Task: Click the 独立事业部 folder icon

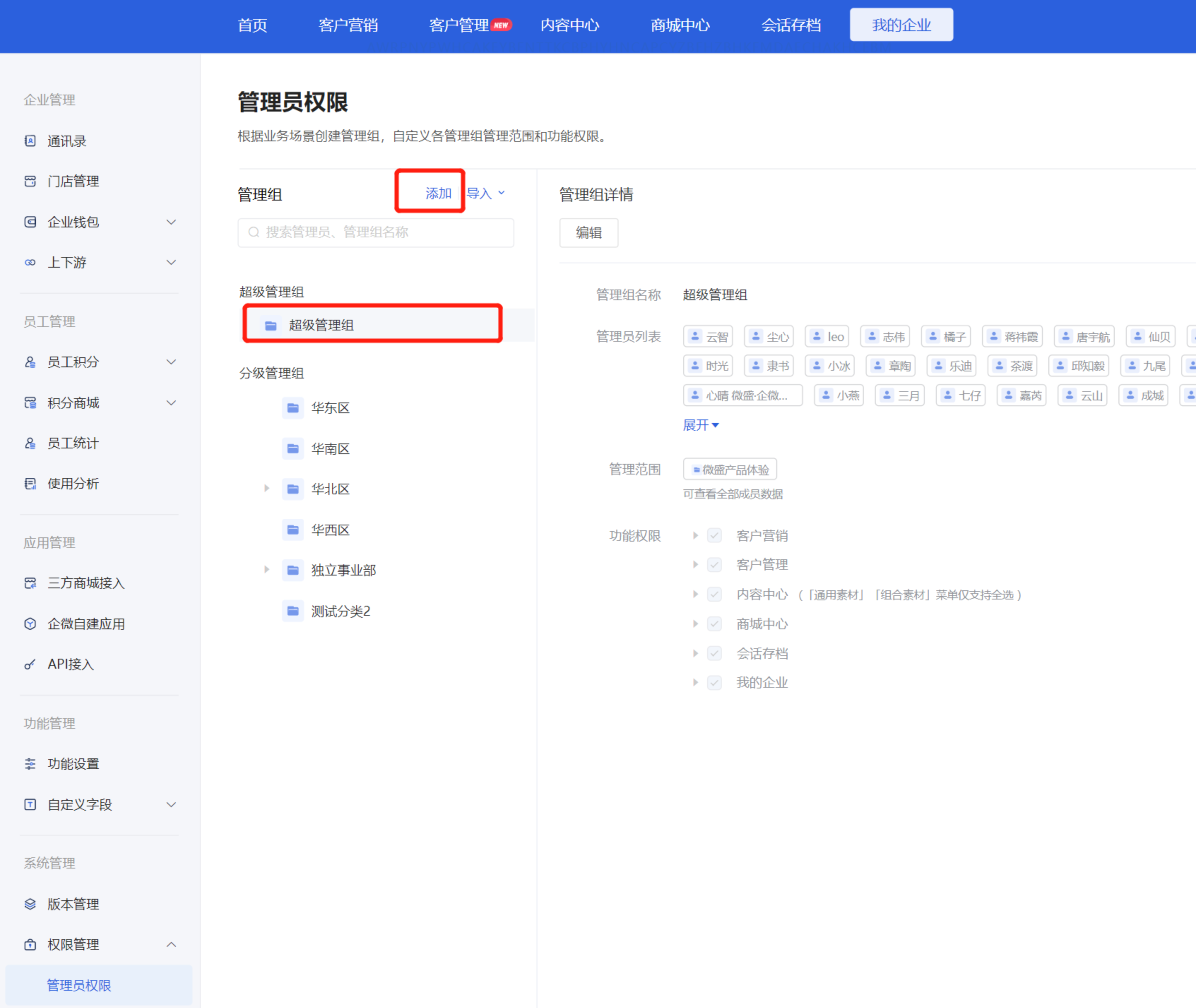Action: [293, 570]
